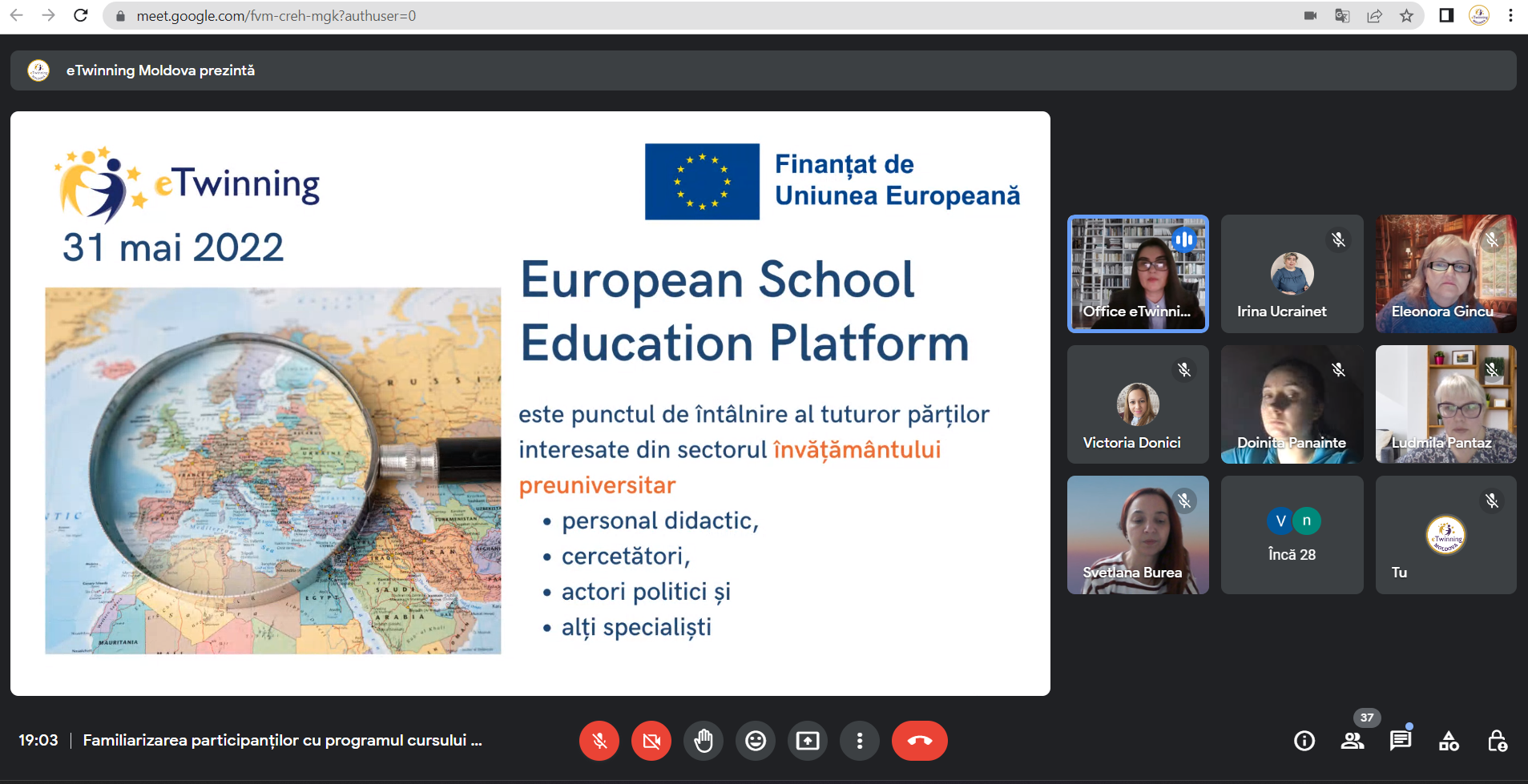
Task: Toggle the microphone mute button
Action: click(x=599, y=741)
